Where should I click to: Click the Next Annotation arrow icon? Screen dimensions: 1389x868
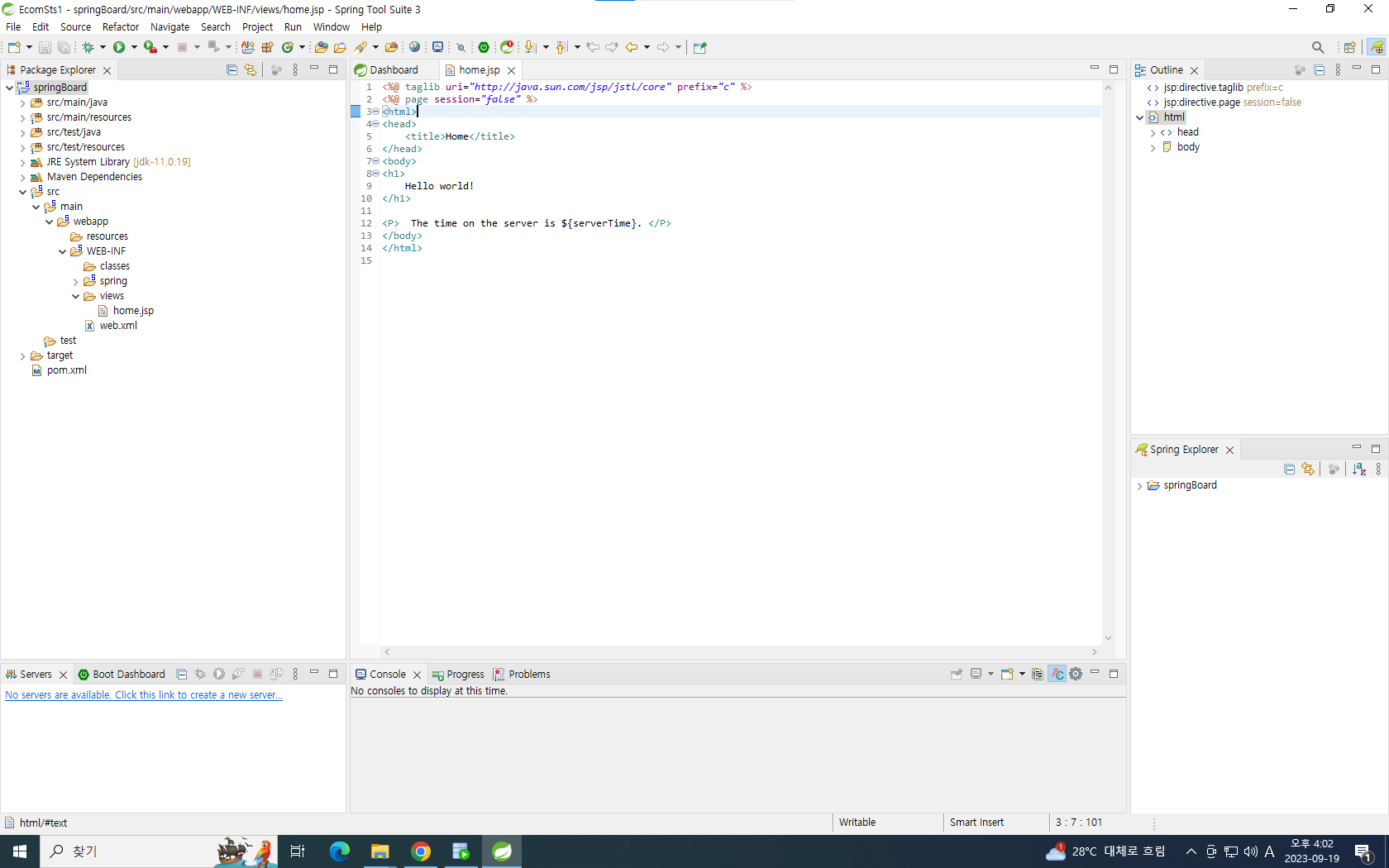click(531, 47)
